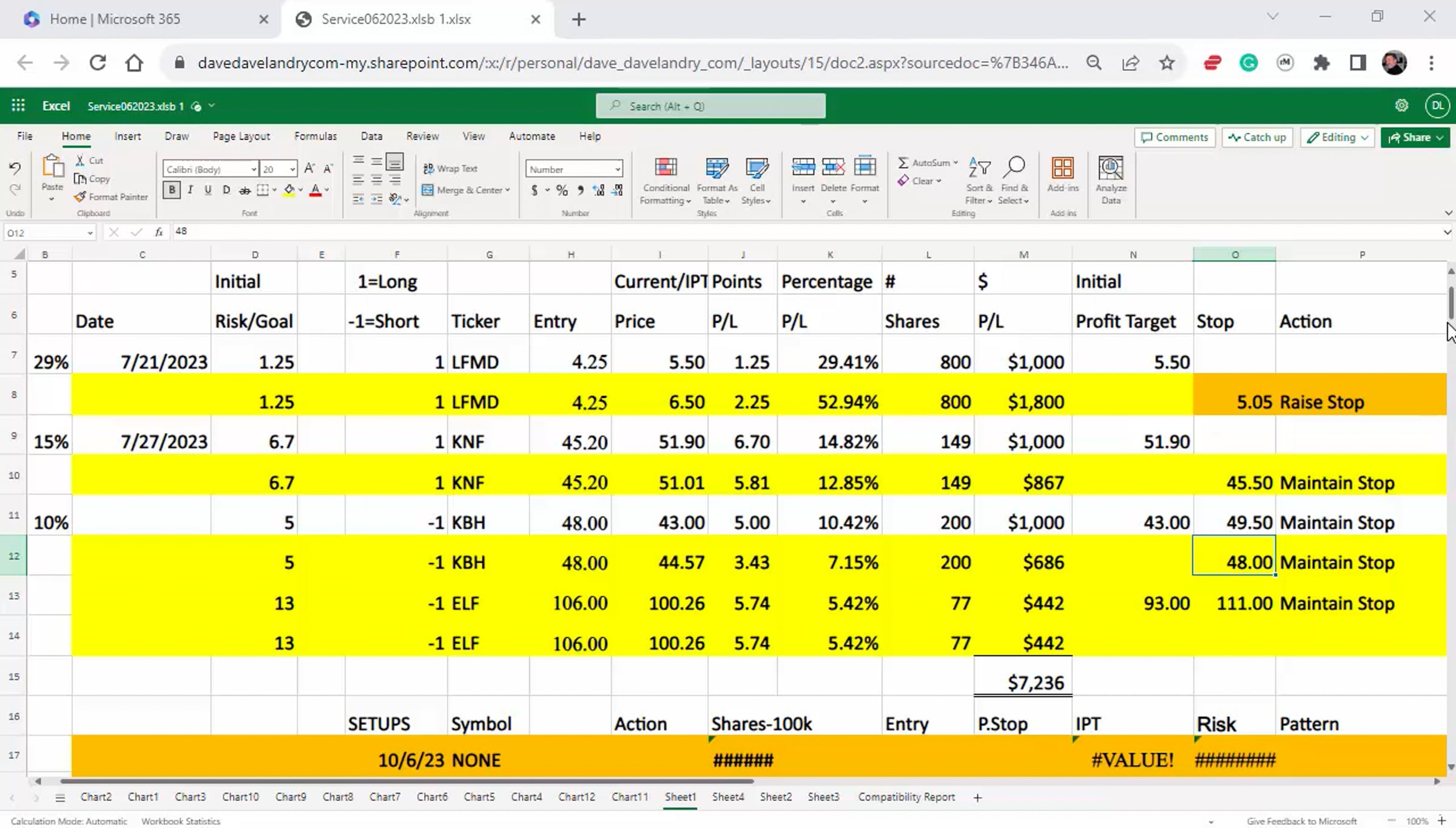Toggle bottom vertical alignment
This screenshot has width=1456, height=828.
395,161
